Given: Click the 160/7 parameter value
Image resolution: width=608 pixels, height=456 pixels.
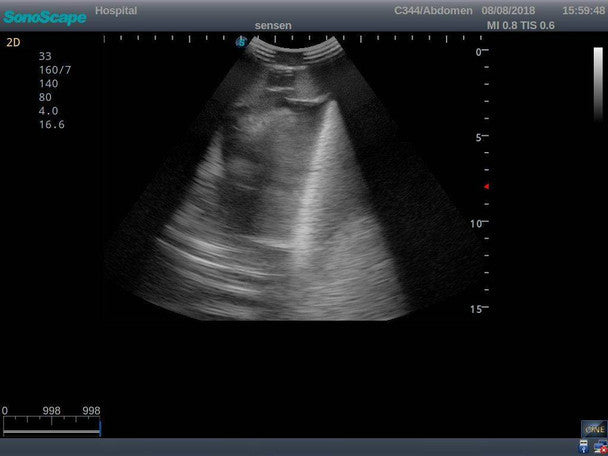Looking at the screenshot, I should click(55, 70).
